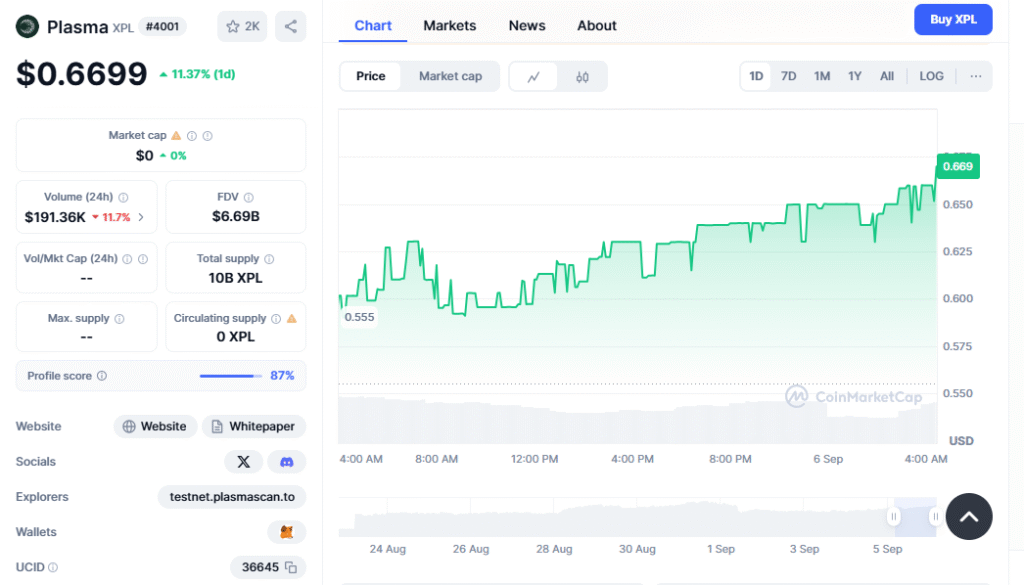Screen dimensions: 1024x585
Task: Select 1Y time range
Action: click(855, 76)
